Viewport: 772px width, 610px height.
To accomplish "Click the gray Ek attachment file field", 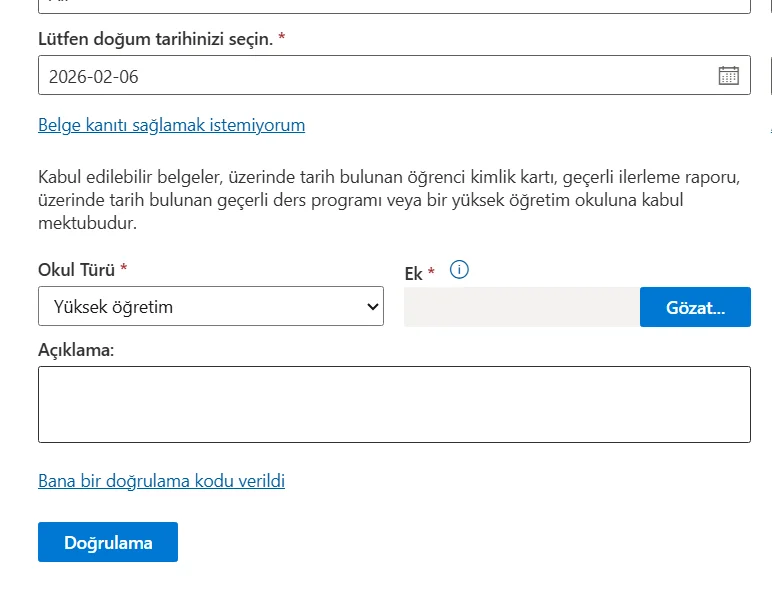I will [521, 307].
